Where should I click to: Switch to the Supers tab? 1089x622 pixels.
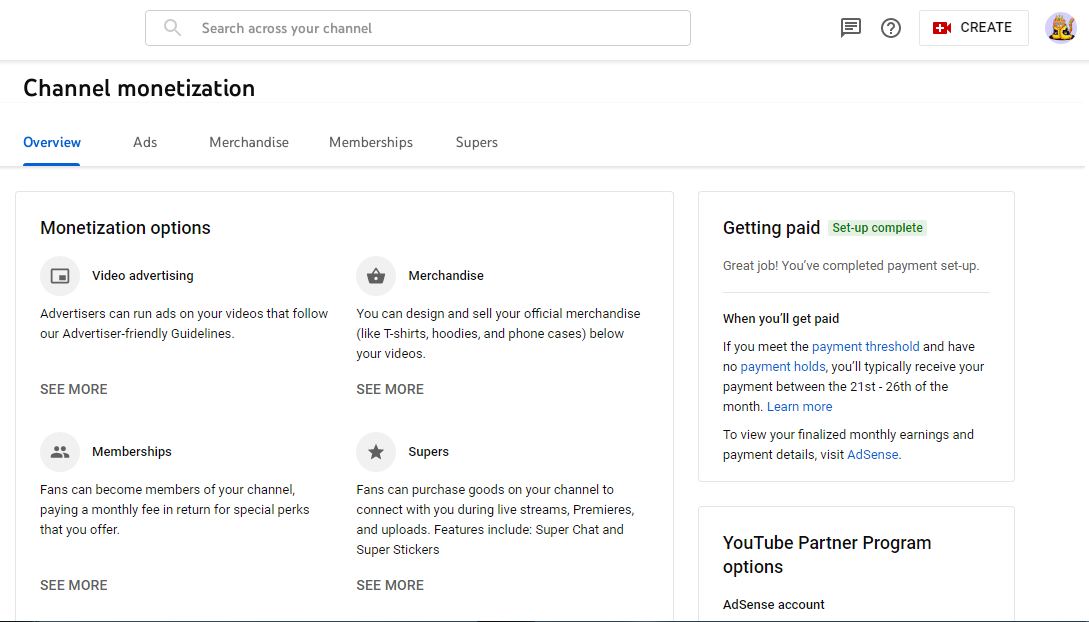point(476,142)
